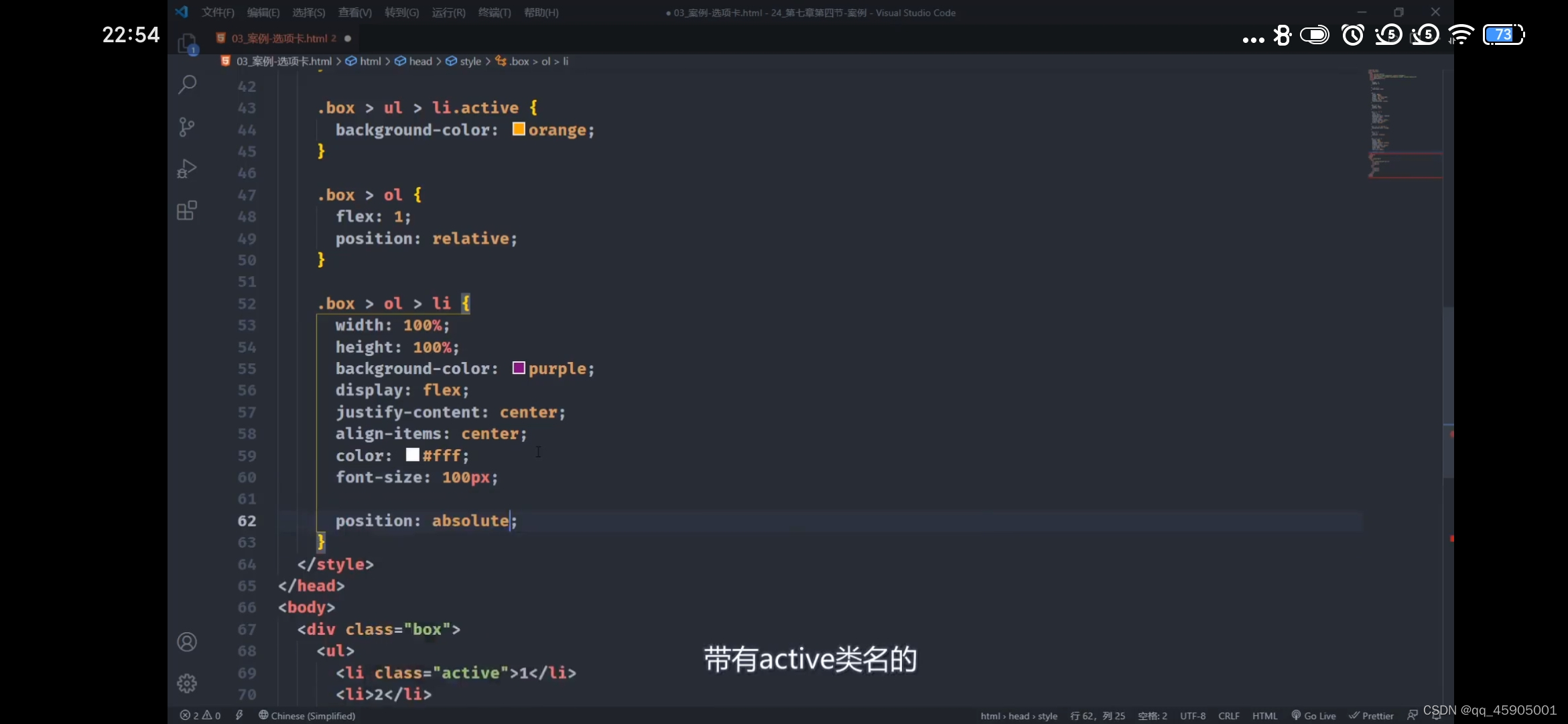Open the Run and Debug icon
1568x724 pixels.
coord(187,169)
